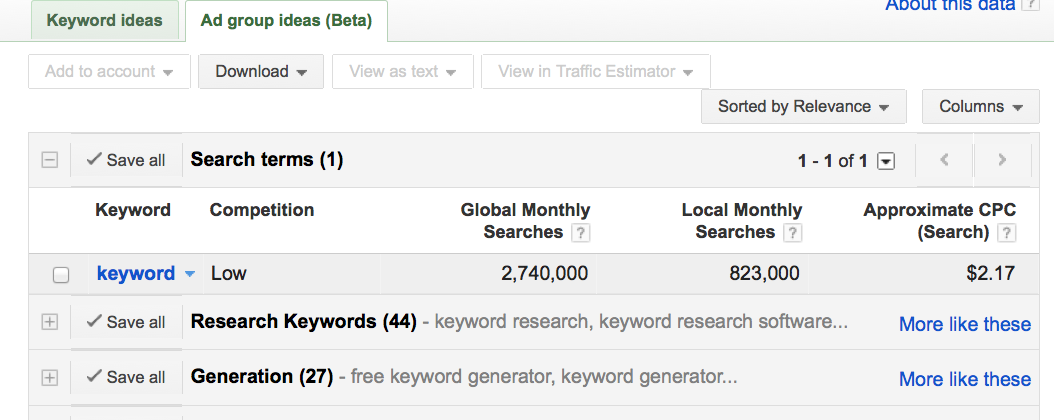This screenshot has width=1054, height=420.
Task: Click the Approximate CPC help icon
Action: (1007, 233)
